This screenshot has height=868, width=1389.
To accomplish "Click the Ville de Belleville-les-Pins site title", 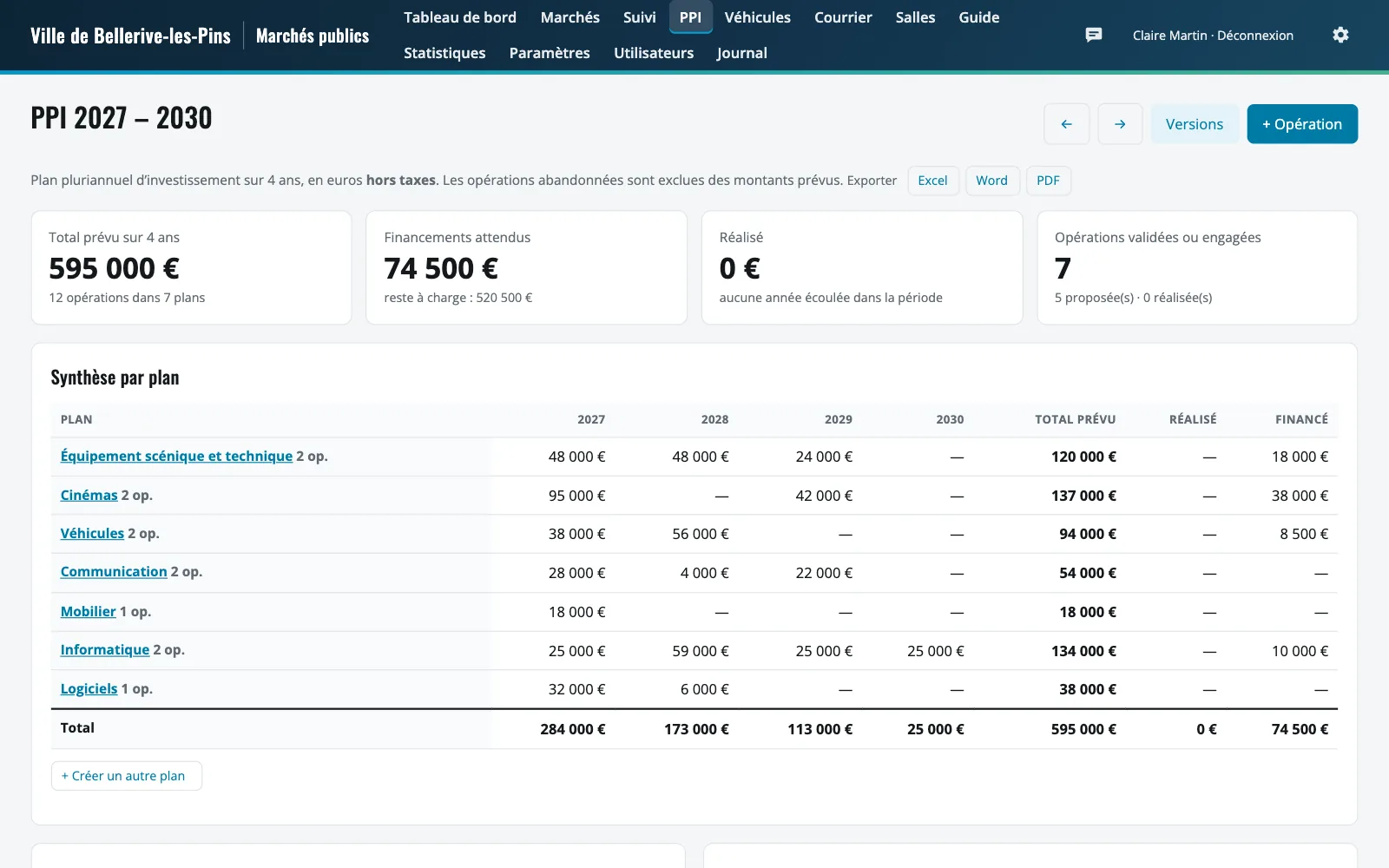I will point(130,36).
